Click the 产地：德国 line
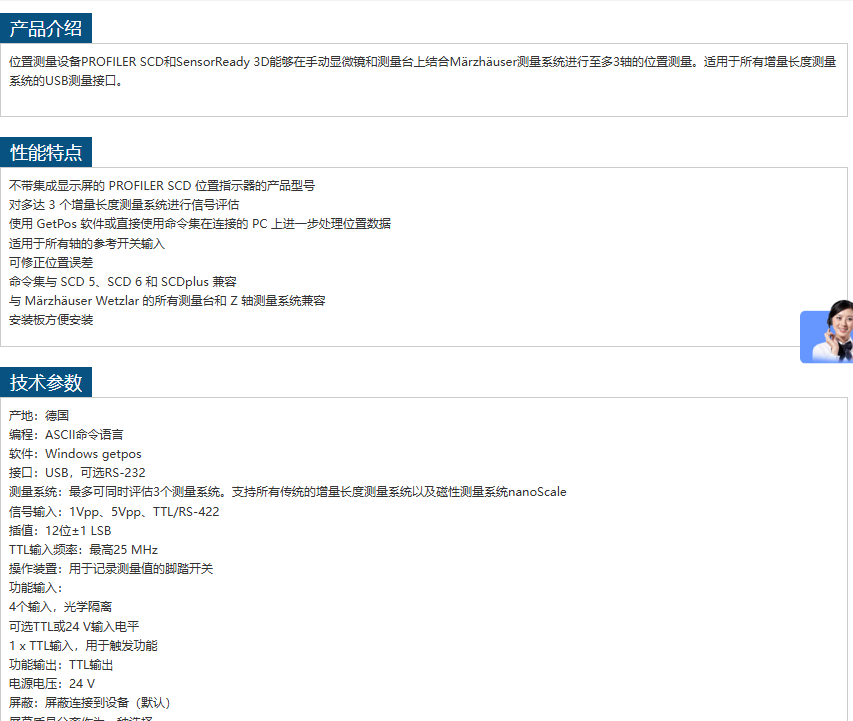The width and height of the screenshot is (853, 721). [39, 415]
